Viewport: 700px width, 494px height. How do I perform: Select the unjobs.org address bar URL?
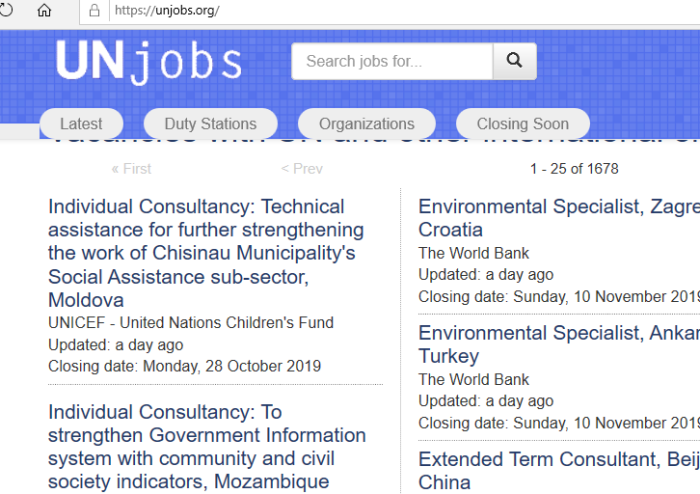[167, 10]
